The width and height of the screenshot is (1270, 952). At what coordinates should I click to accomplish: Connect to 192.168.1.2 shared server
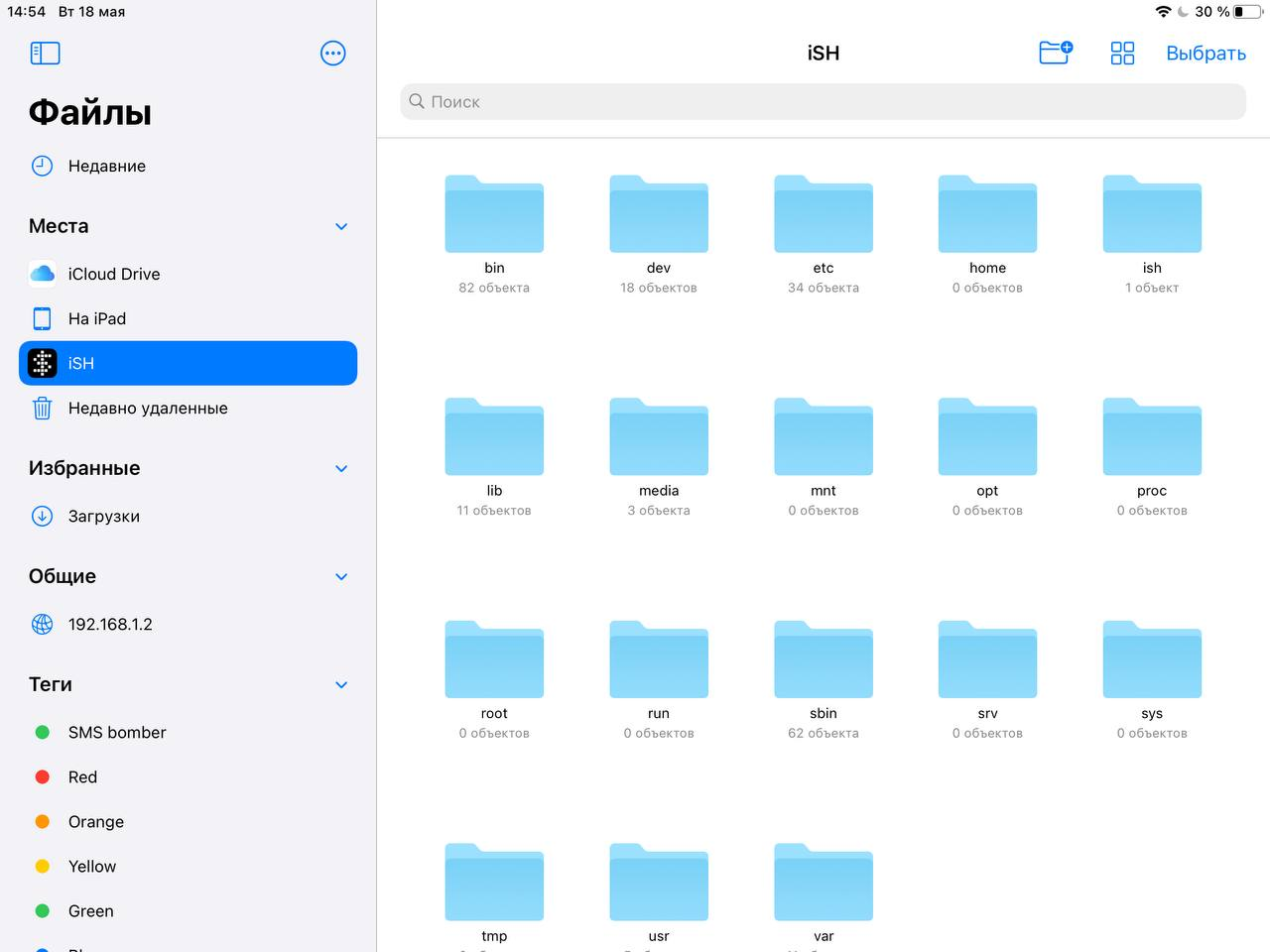pyautogui.click(x=109, y=624)
